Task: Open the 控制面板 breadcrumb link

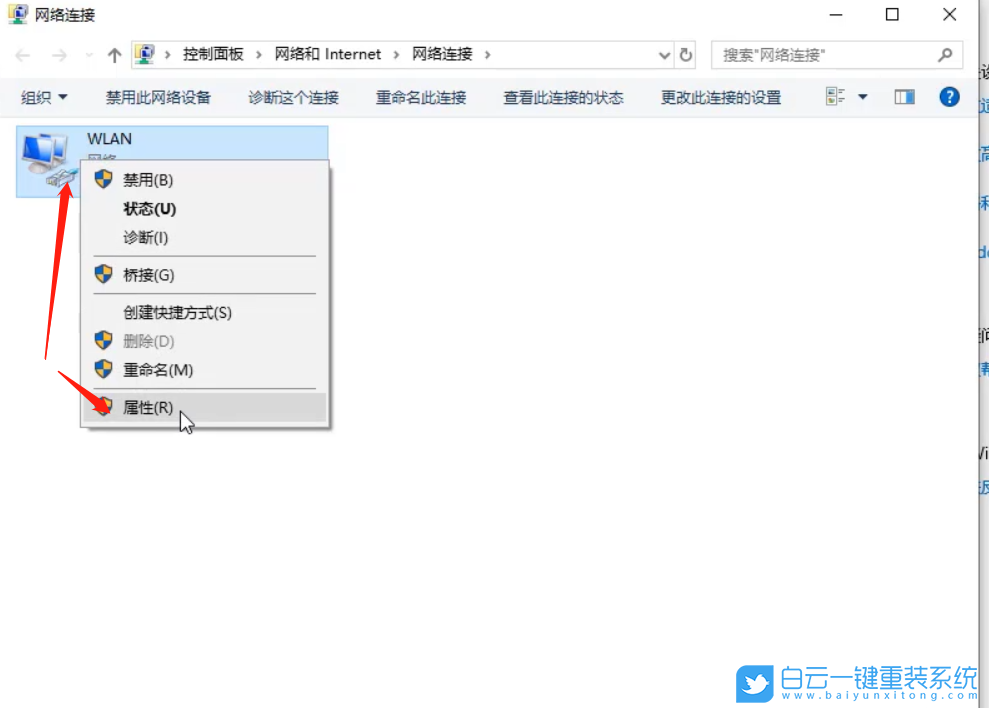Action: (215, 54)
